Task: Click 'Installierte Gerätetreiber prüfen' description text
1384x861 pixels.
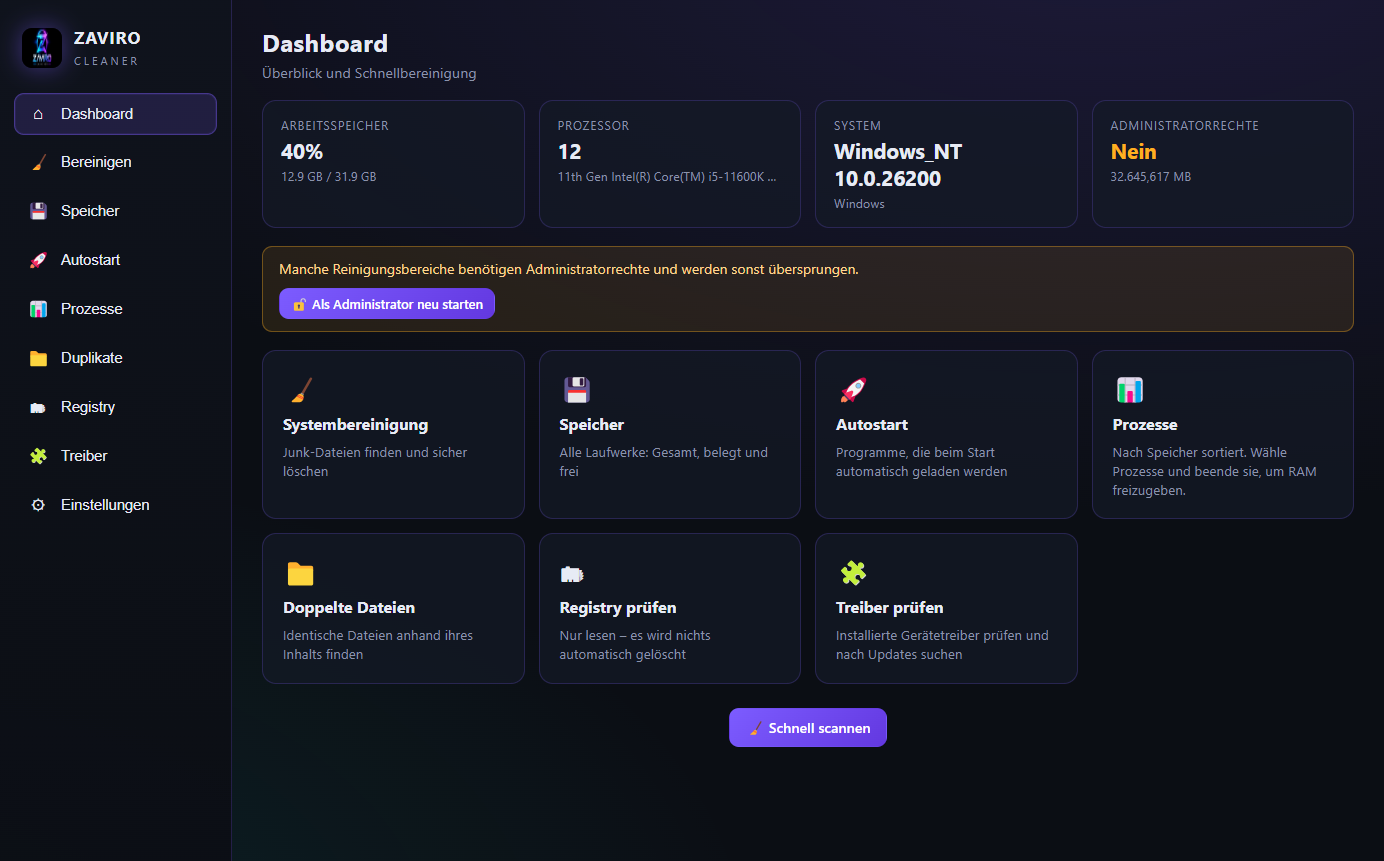Action: pyautogui.click(x=943, y=645)
